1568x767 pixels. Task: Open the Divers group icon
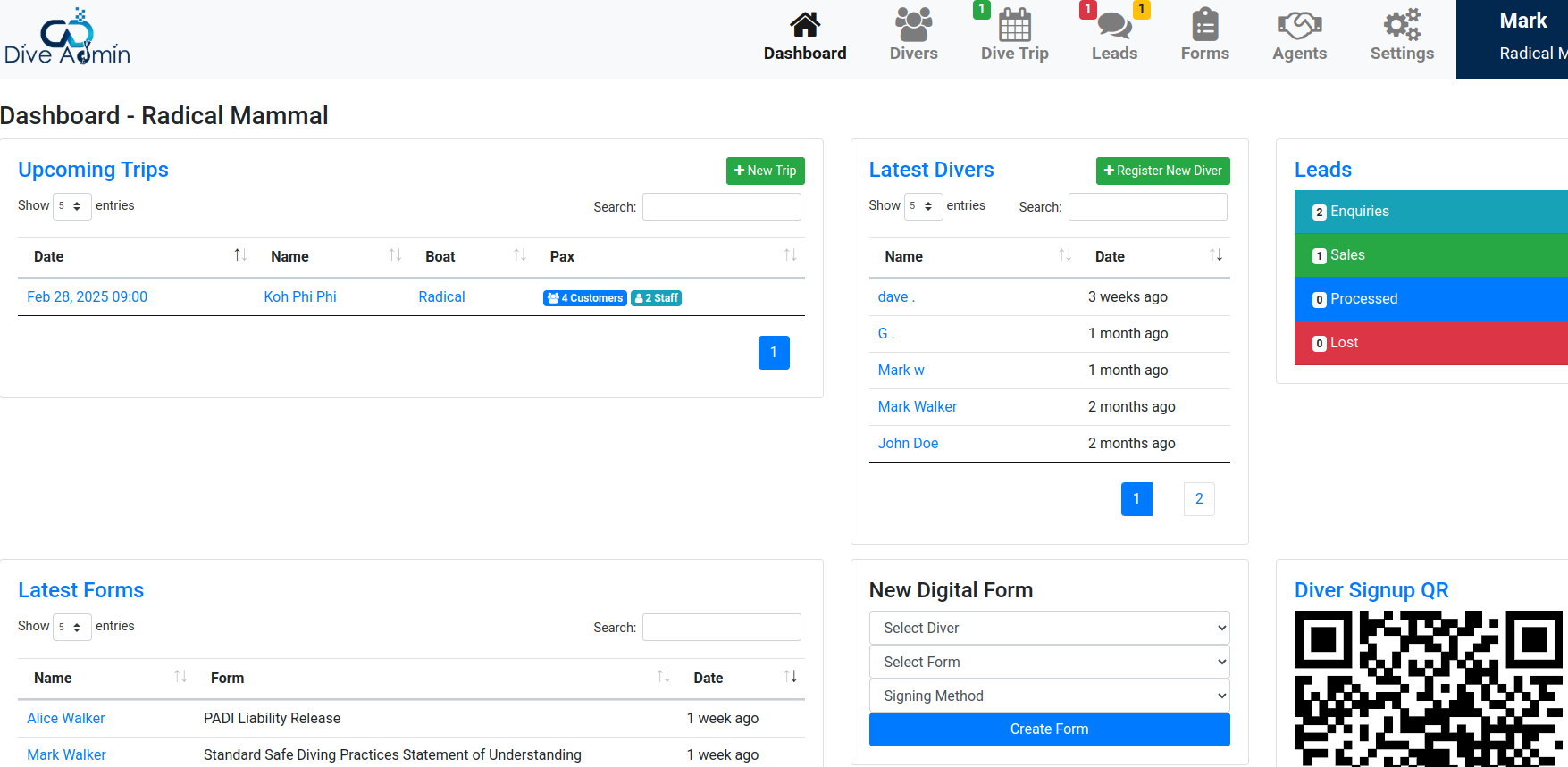point(913,25)
